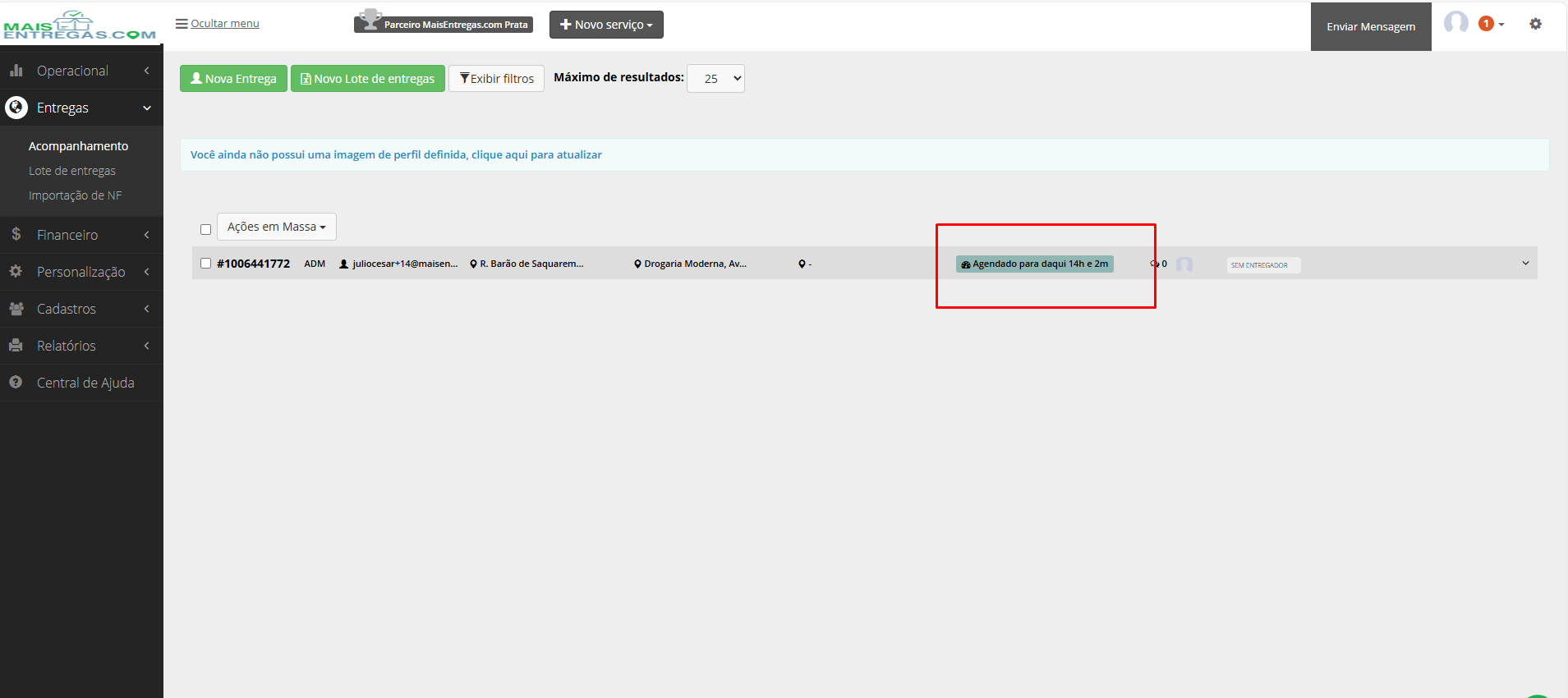Expand the Operacional menu chevron
The image size is (1568, 698).
click(147, 71)
